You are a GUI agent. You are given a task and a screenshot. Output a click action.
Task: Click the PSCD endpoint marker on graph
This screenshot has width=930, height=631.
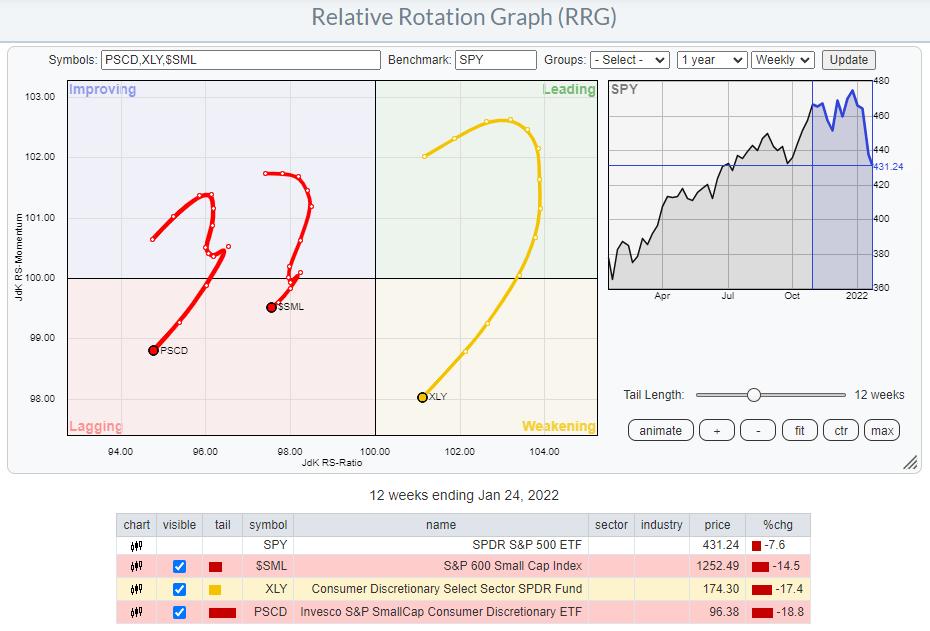click(x=153, y=350)
